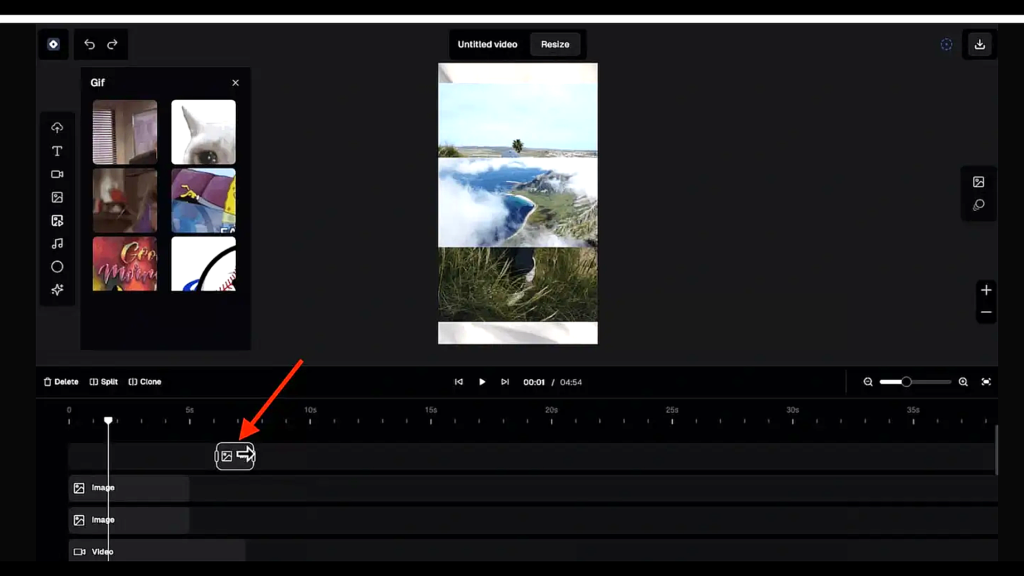
Task: Open the video library icon
Action: click(x=57, y=174)
